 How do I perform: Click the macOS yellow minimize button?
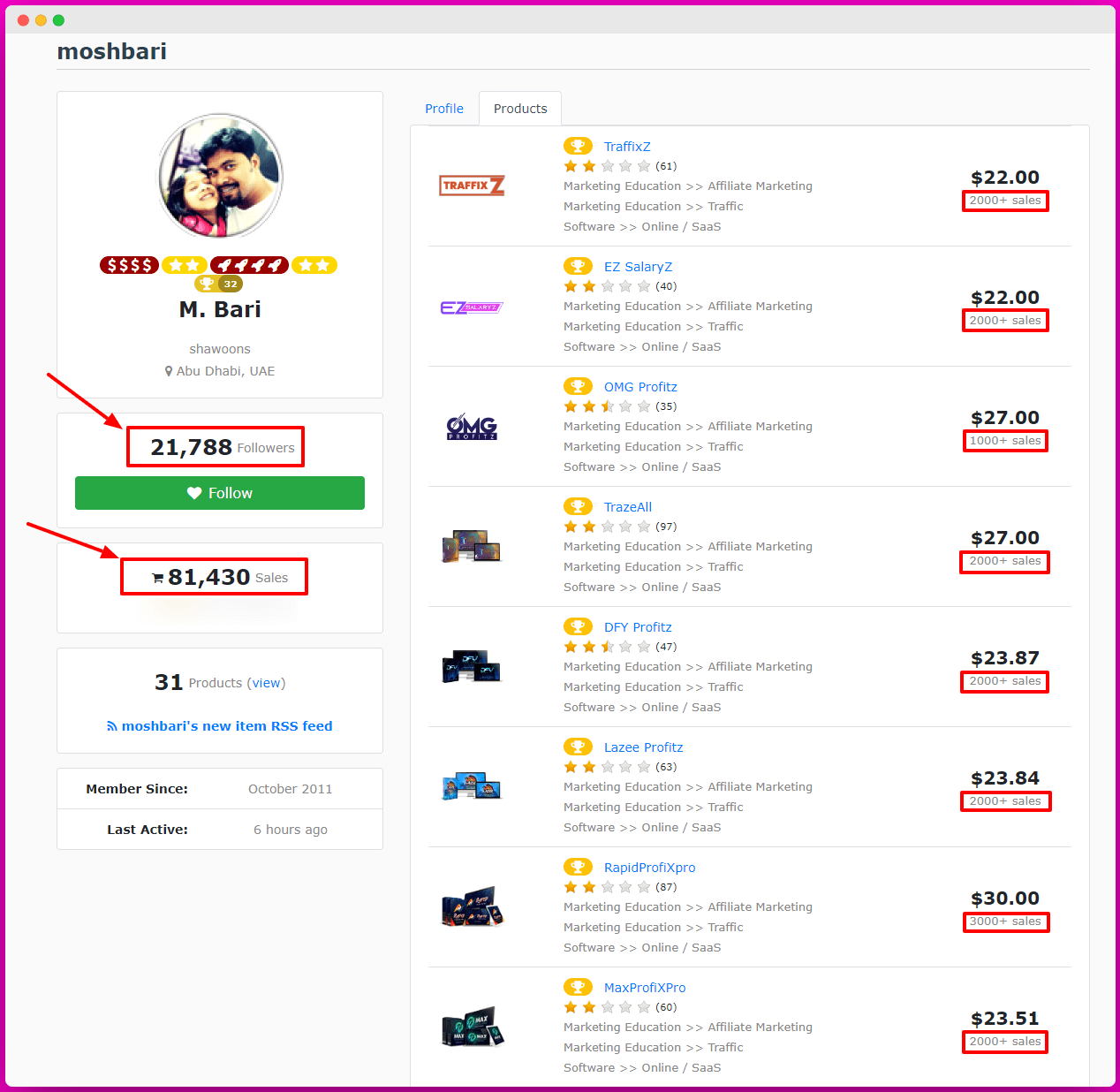click(41, 20)
